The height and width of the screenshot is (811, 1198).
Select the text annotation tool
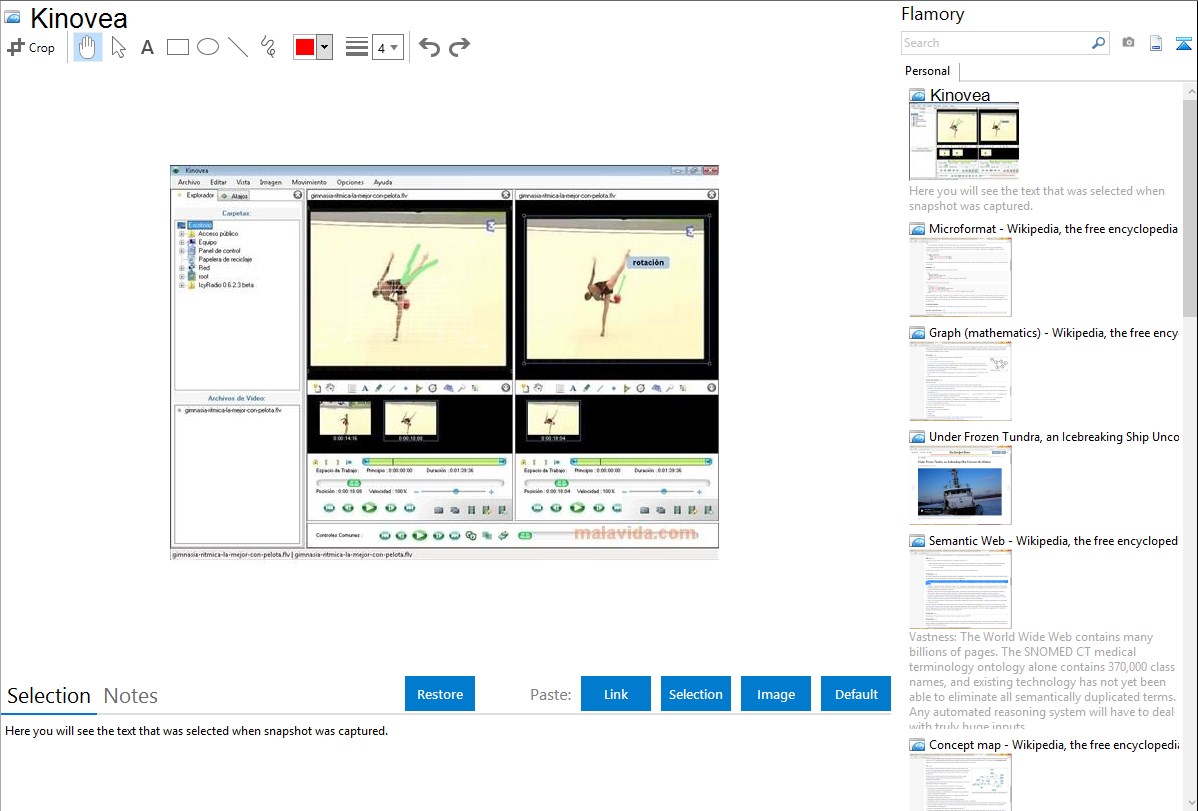pos(147,47)
